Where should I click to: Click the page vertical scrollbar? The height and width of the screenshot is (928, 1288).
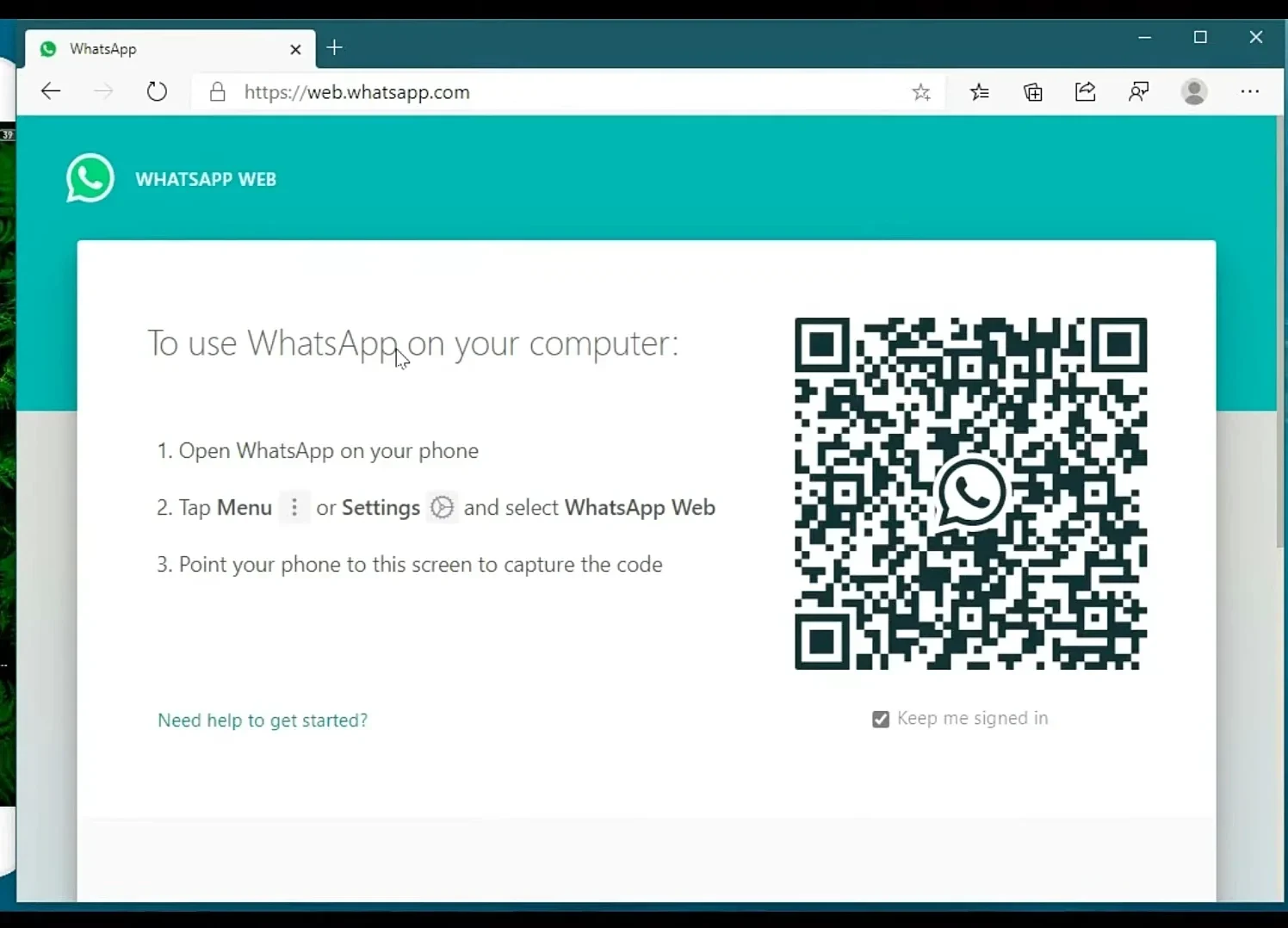click(x=1280, y=331)
